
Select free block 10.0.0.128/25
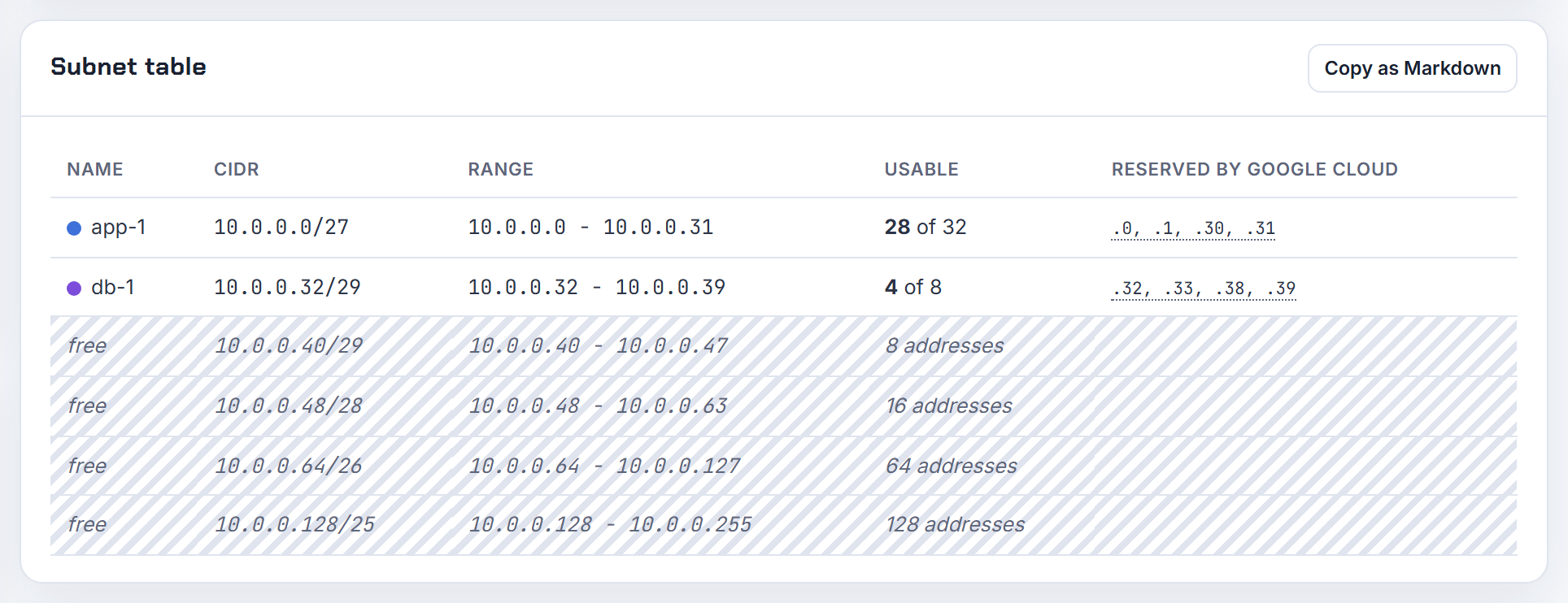point(294,525)
